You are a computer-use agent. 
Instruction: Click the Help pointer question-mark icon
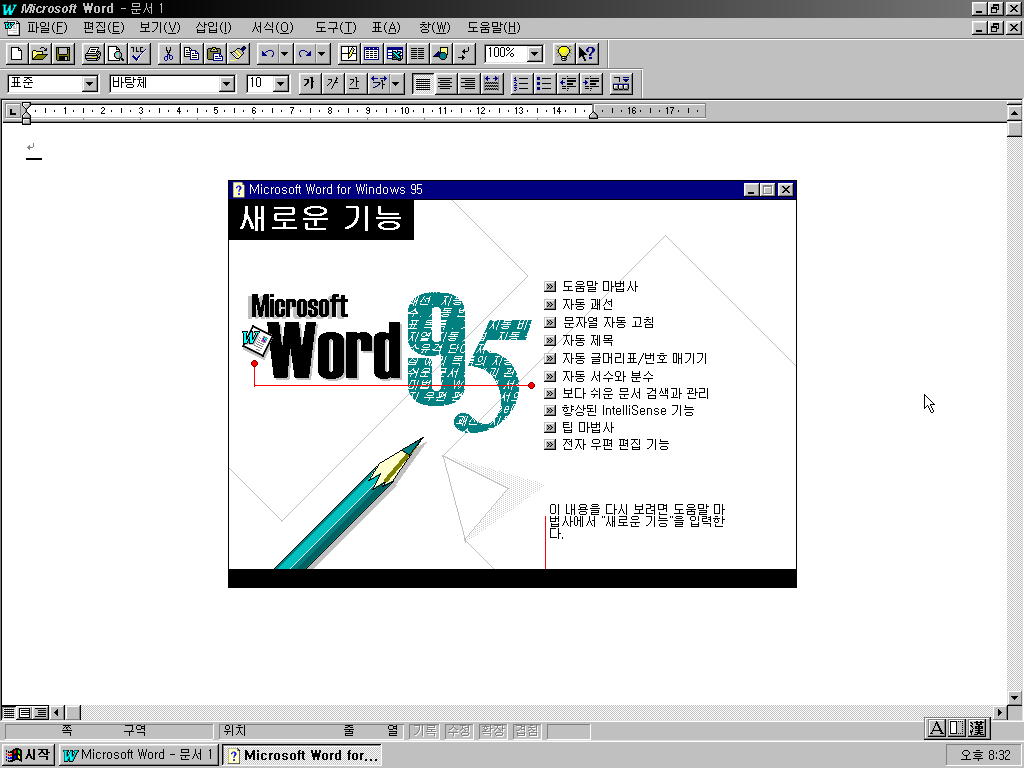(586, 54)
